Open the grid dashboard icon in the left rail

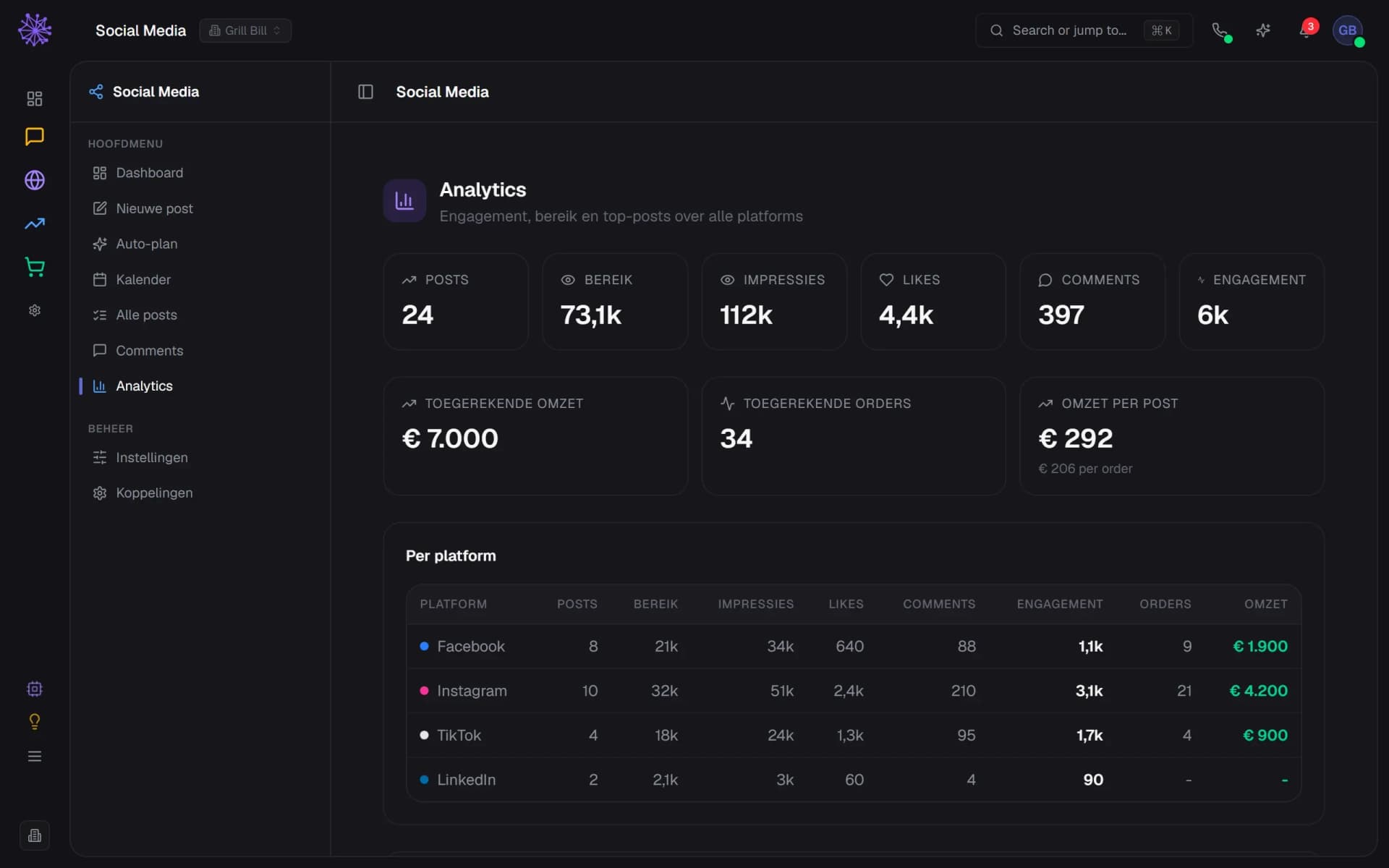pos(35,98)
